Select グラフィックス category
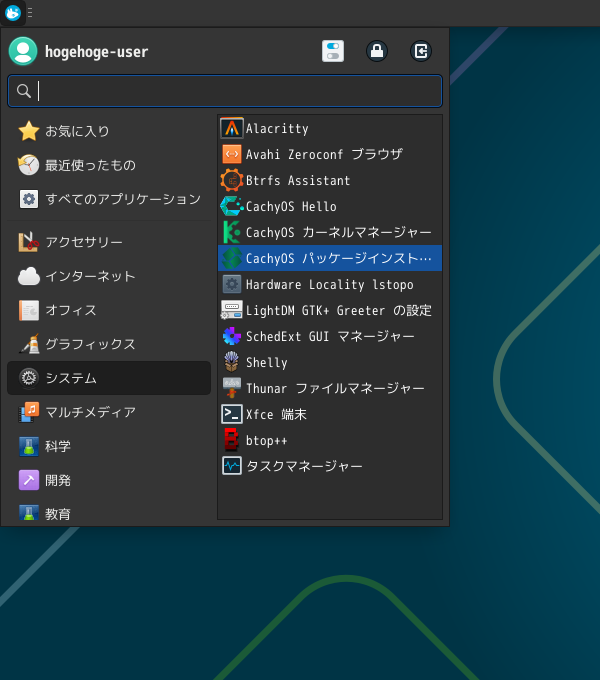 109,344
